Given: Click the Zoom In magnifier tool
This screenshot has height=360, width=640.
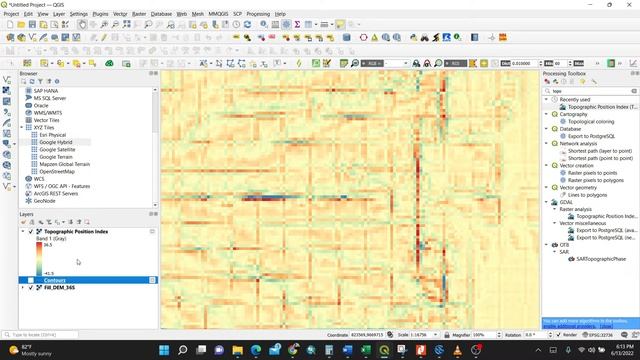Looking at the screenshot, I should (104, 24).
